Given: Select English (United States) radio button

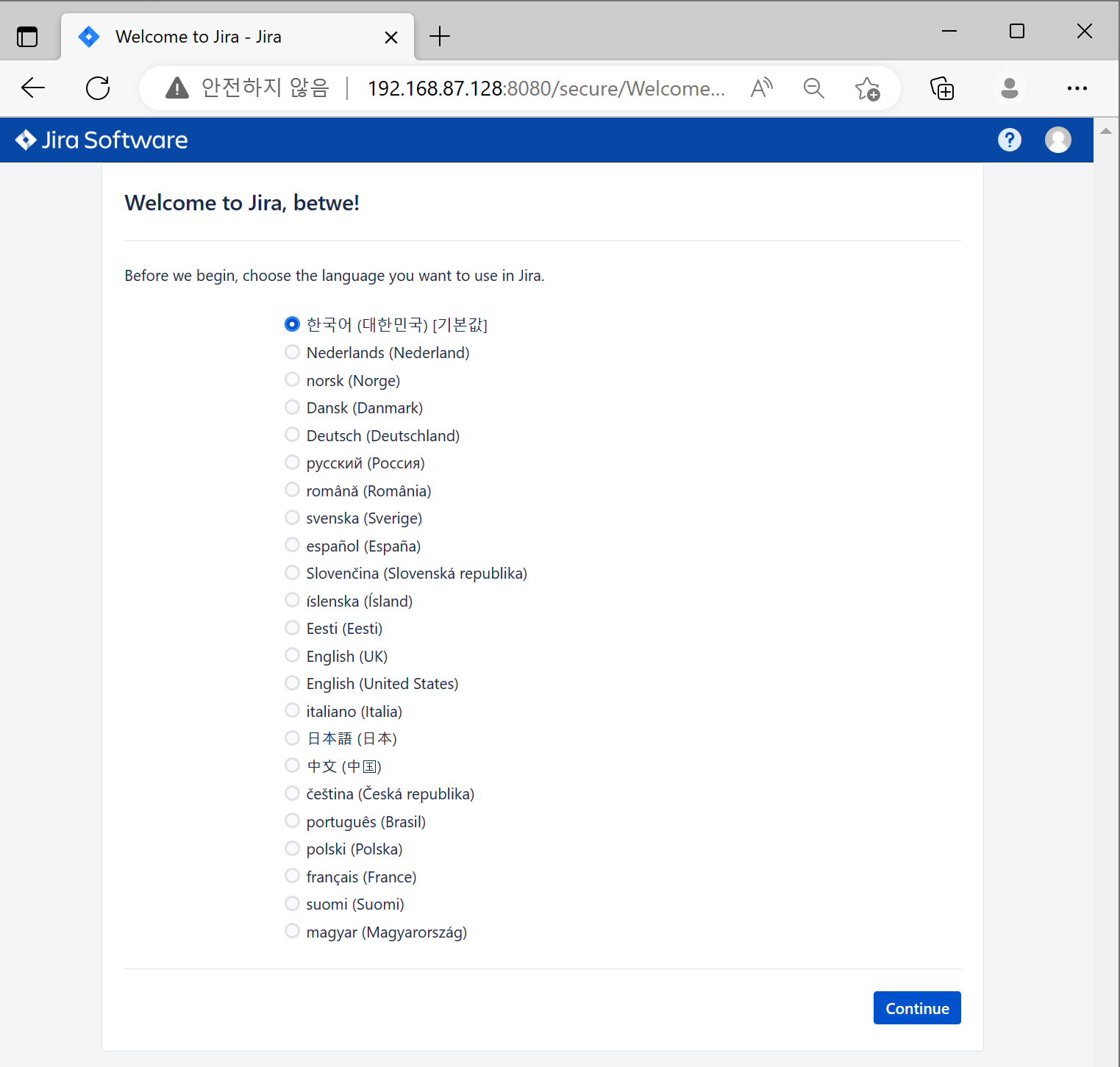Looking at the screenshot, I should pyautogui.click(x=292, y=683).
